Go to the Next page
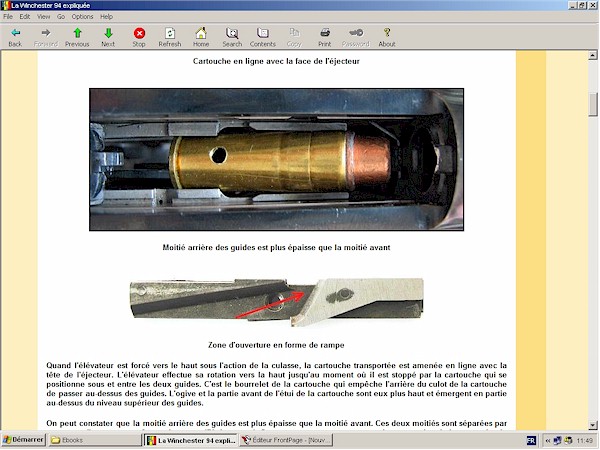Viewport: 600px width, 450px height. [x=108, y=37]
